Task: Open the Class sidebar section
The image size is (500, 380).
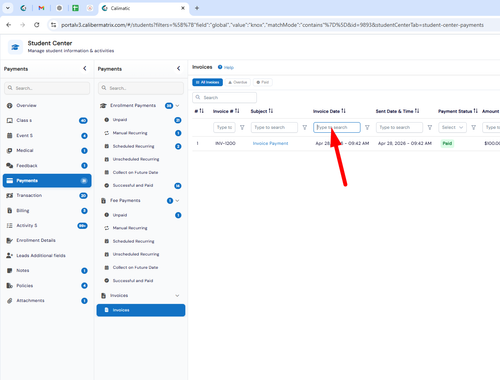Action: [x=47, y=120]
